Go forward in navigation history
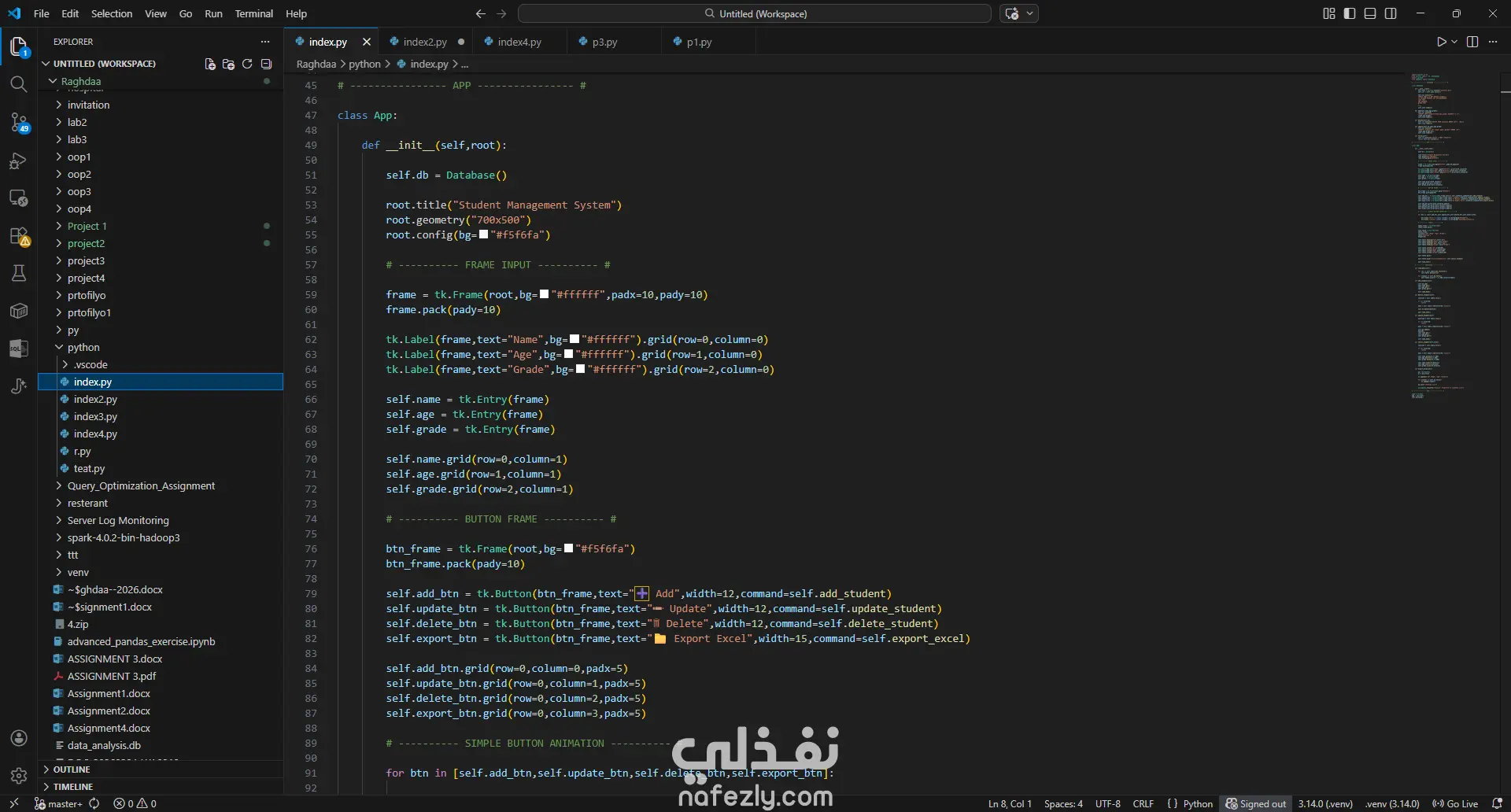 (501, 13)
